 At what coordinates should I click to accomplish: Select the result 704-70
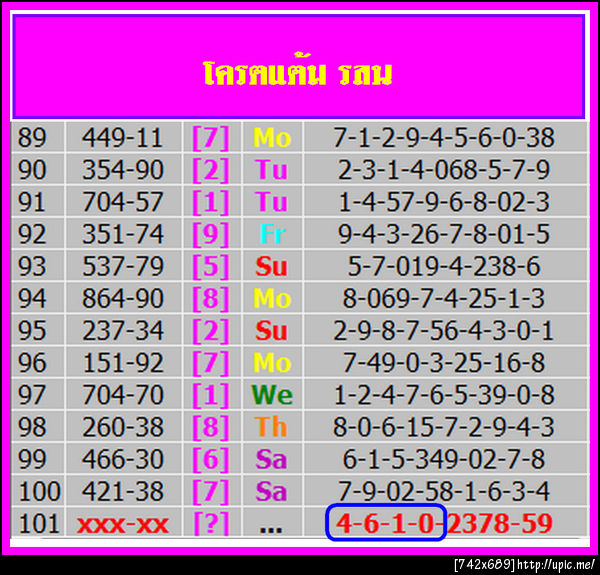pyautogui.click(x=122, y=394)
